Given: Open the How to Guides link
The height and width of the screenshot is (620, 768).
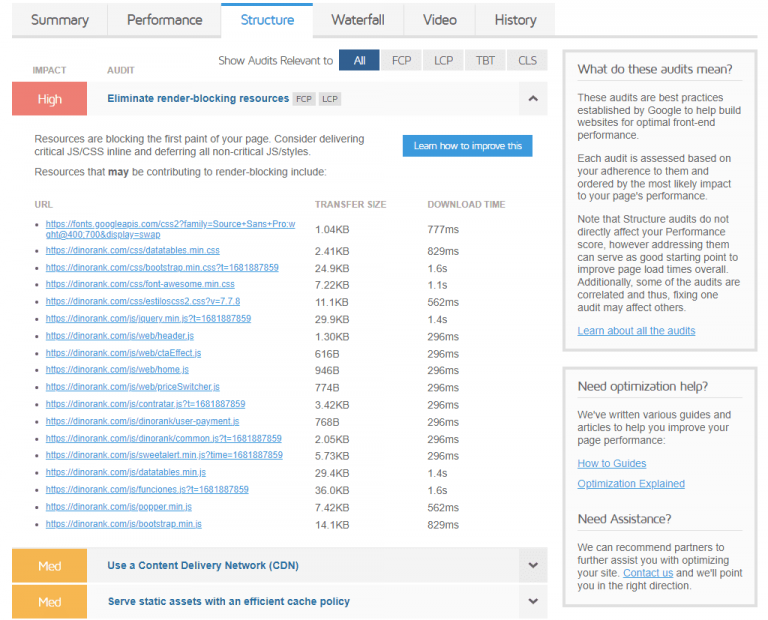Looking at the screenshot, I should coord(612,463).
